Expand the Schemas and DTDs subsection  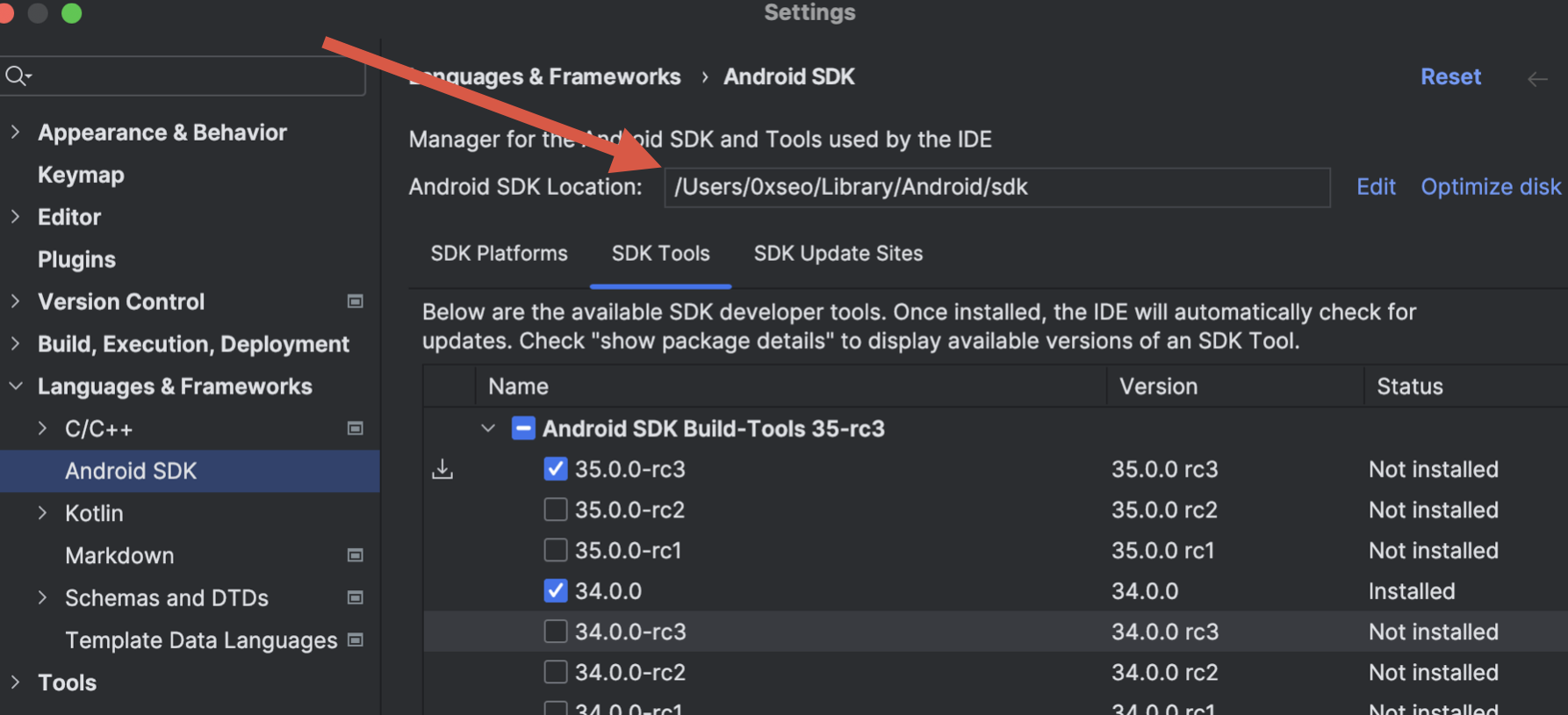pyautogui.click(x=42, y=597)
